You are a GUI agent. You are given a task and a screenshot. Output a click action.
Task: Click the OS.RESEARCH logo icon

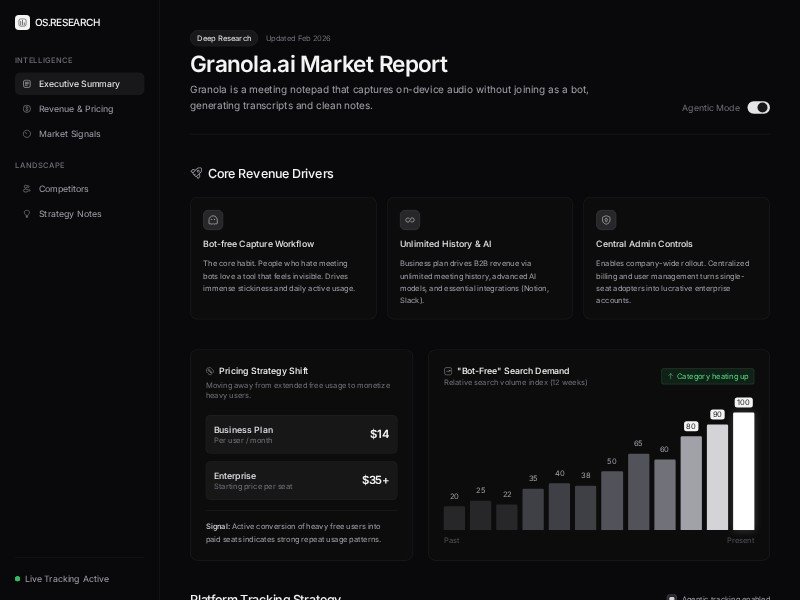pyautogui.click(x=22, y=22)
